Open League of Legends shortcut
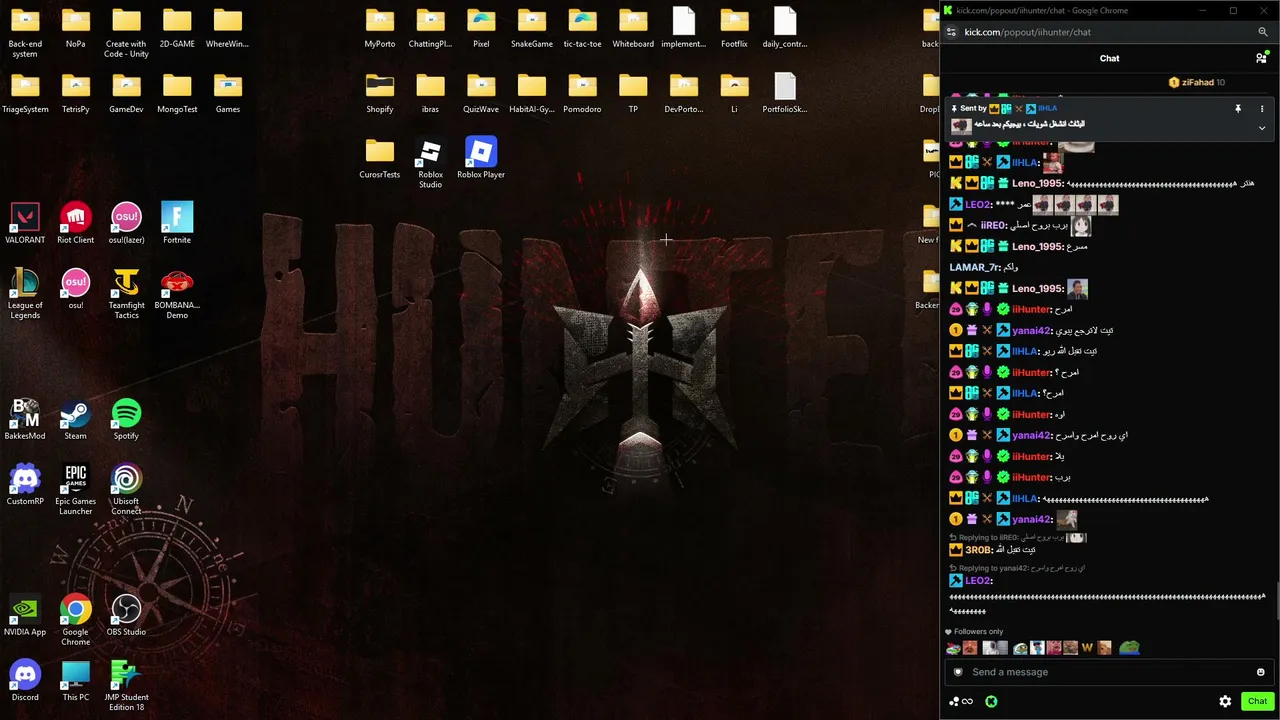This screenshot has width=1280, height=720. [25, 294]
